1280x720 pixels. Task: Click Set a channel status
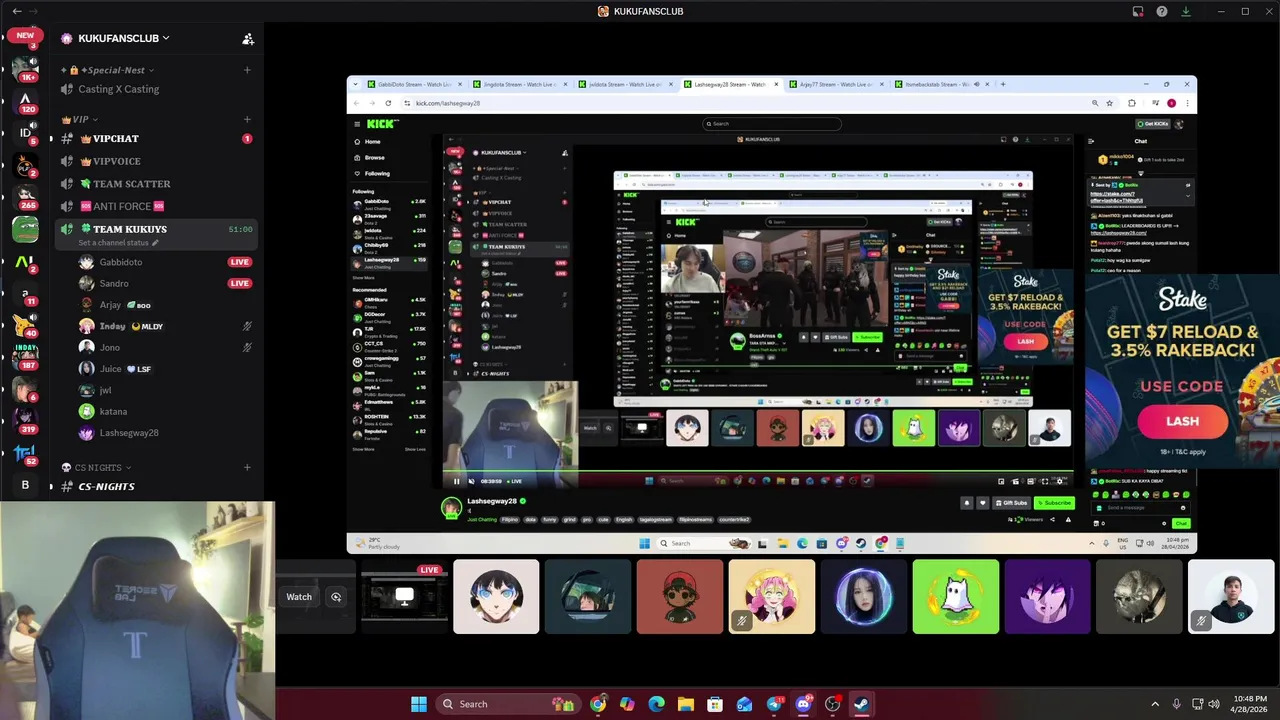tap(118, 243)
